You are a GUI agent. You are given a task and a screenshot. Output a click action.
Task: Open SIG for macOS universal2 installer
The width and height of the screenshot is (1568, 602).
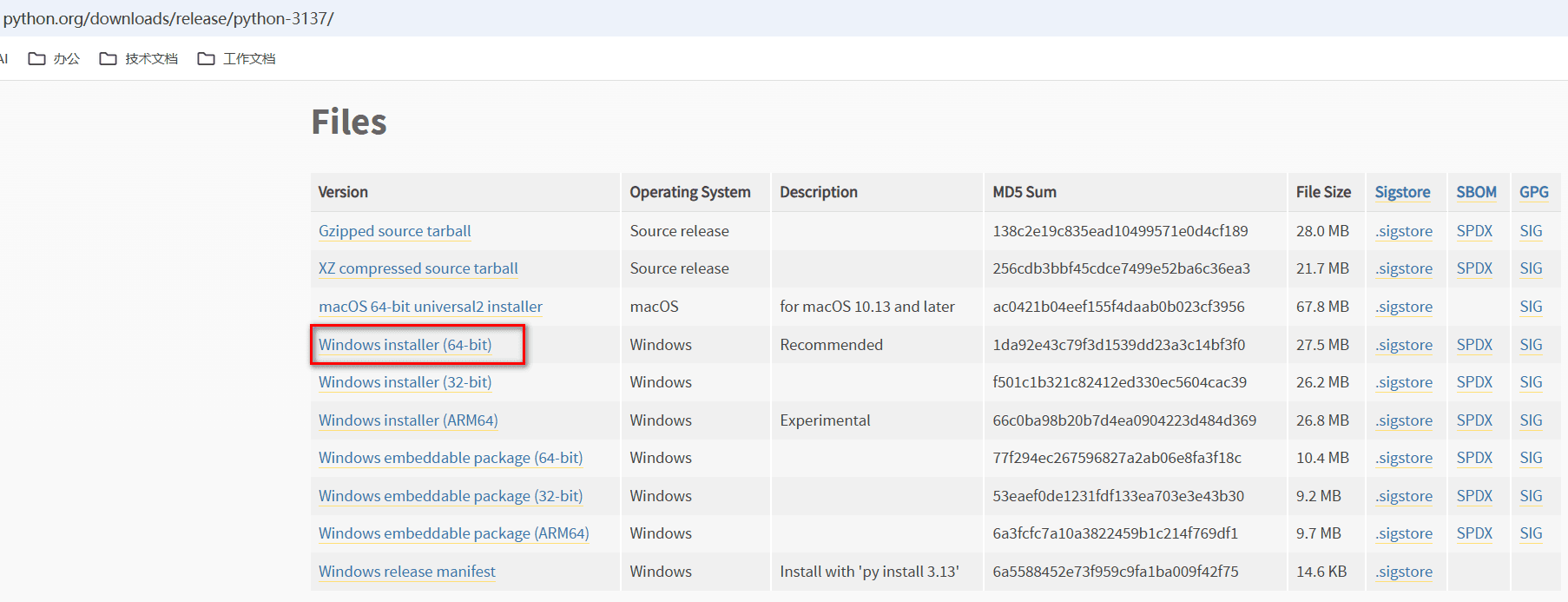point(1531,307)
